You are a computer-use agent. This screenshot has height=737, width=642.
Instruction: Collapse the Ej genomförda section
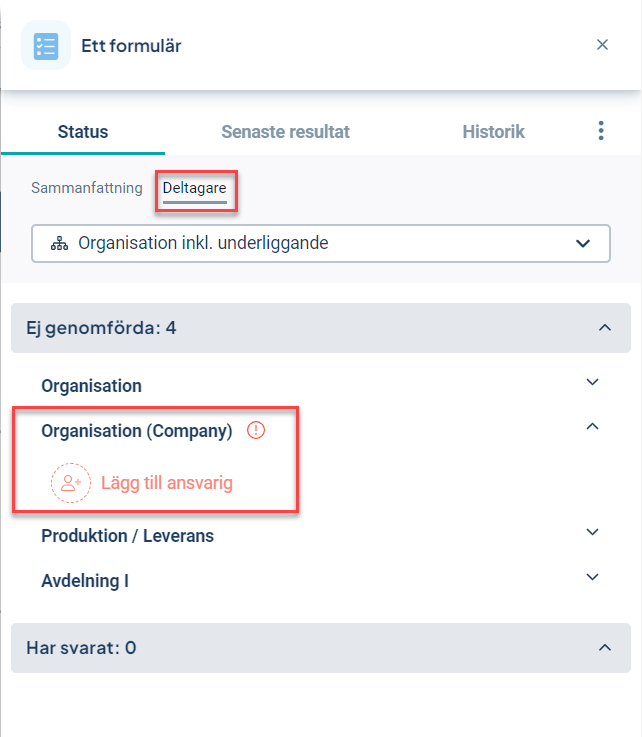click(605, 328)
